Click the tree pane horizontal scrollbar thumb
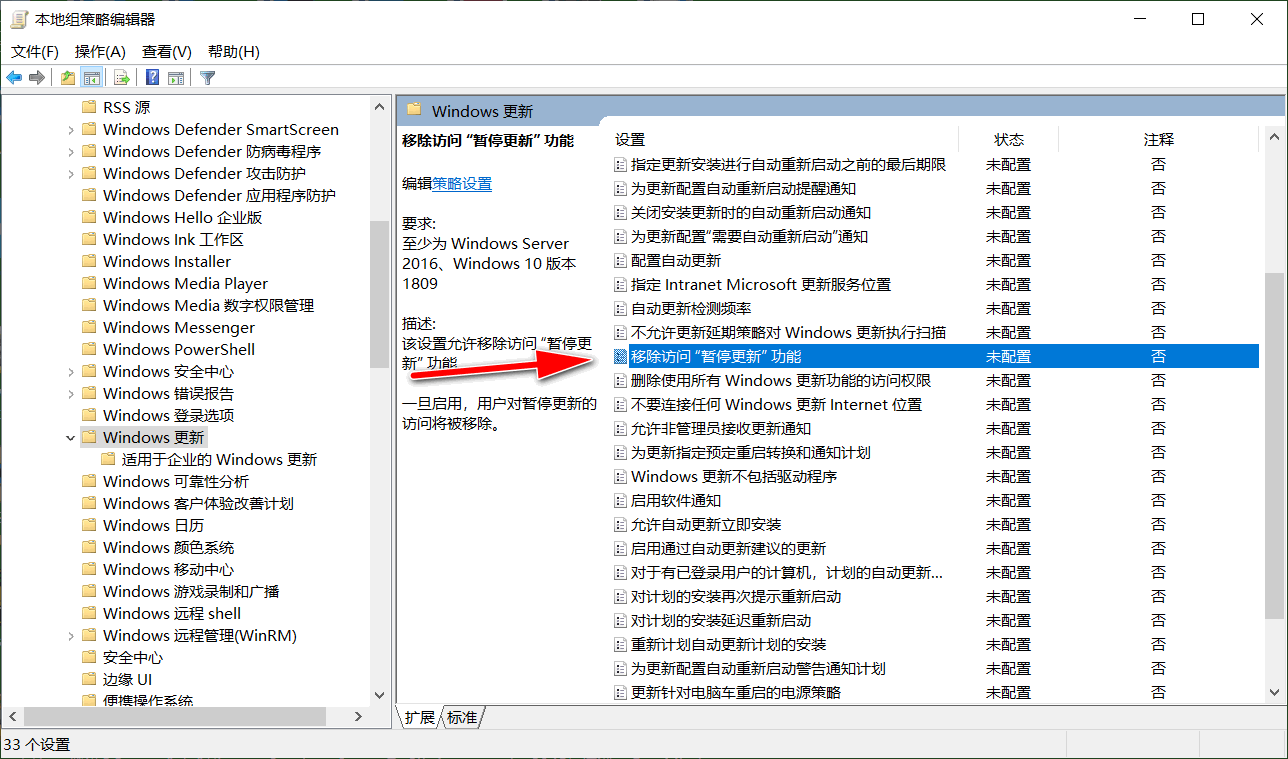Image resolution: width=1288 pixels, height=759 pixels. [x=175, y=716]
